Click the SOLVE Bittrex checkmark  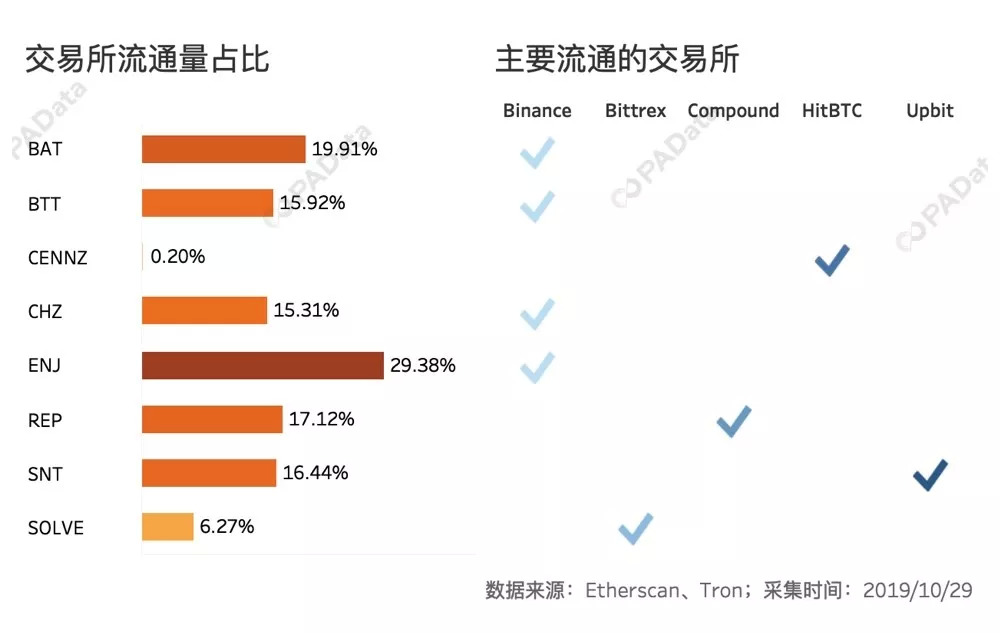[x=635, y=528]
